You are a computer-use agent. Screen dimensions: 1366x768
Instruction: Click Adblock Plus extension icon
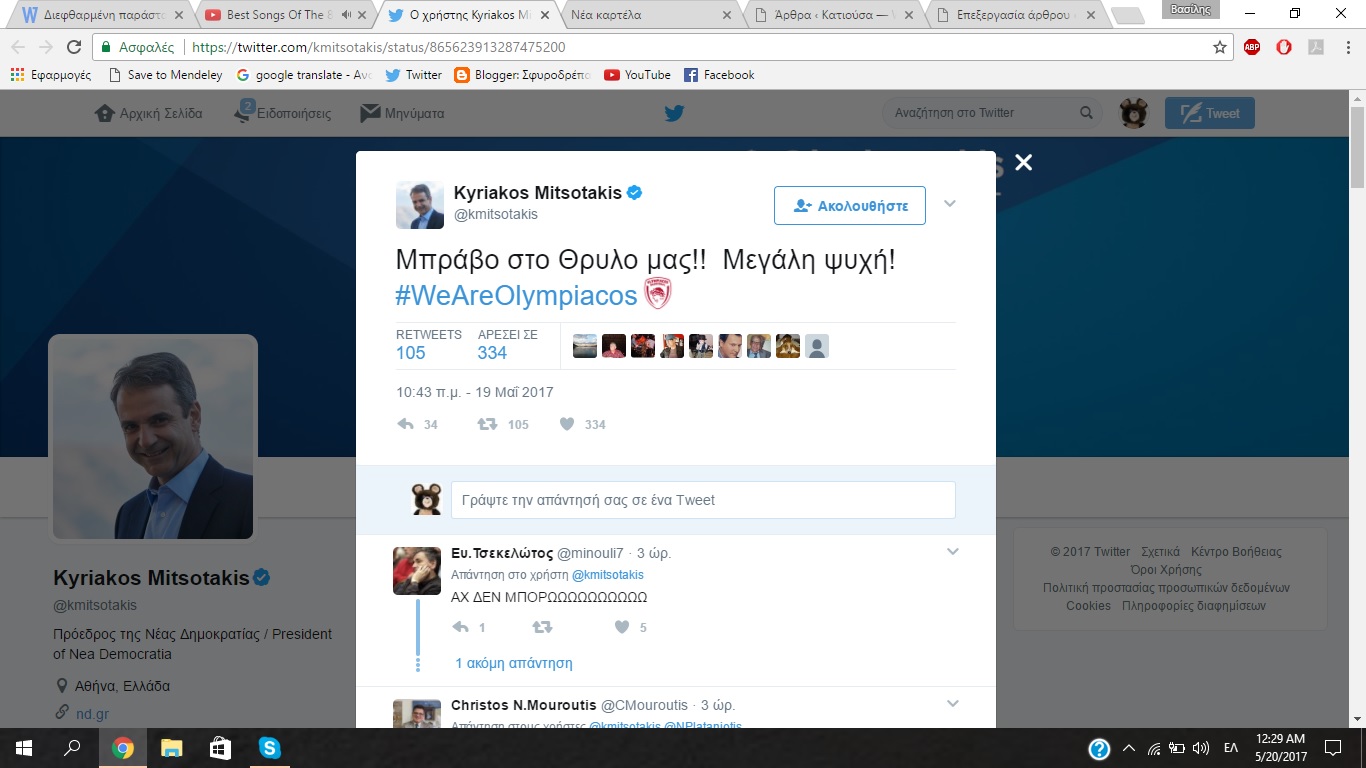point(1252,47)
